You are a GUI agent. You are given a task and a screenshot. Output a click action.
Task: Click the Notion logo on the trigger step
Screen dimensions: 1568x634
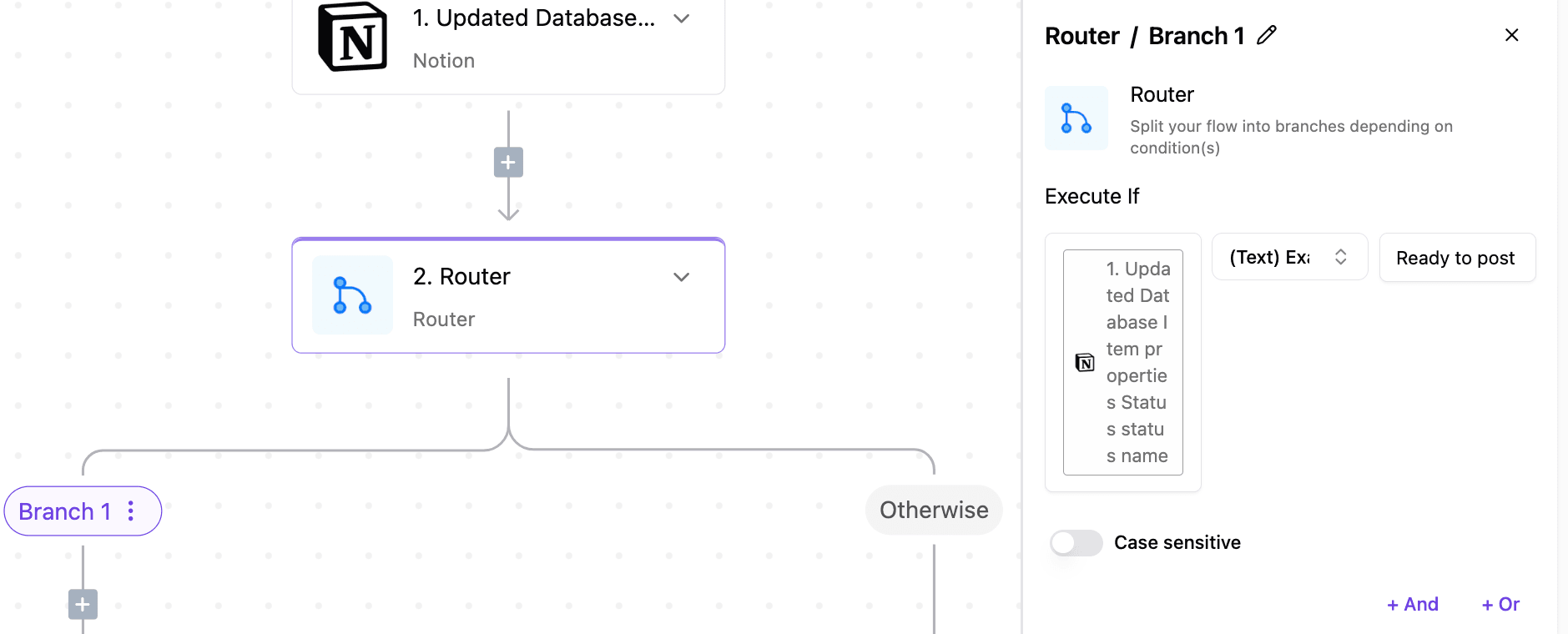pyautogui.click(x=352, y=38)
